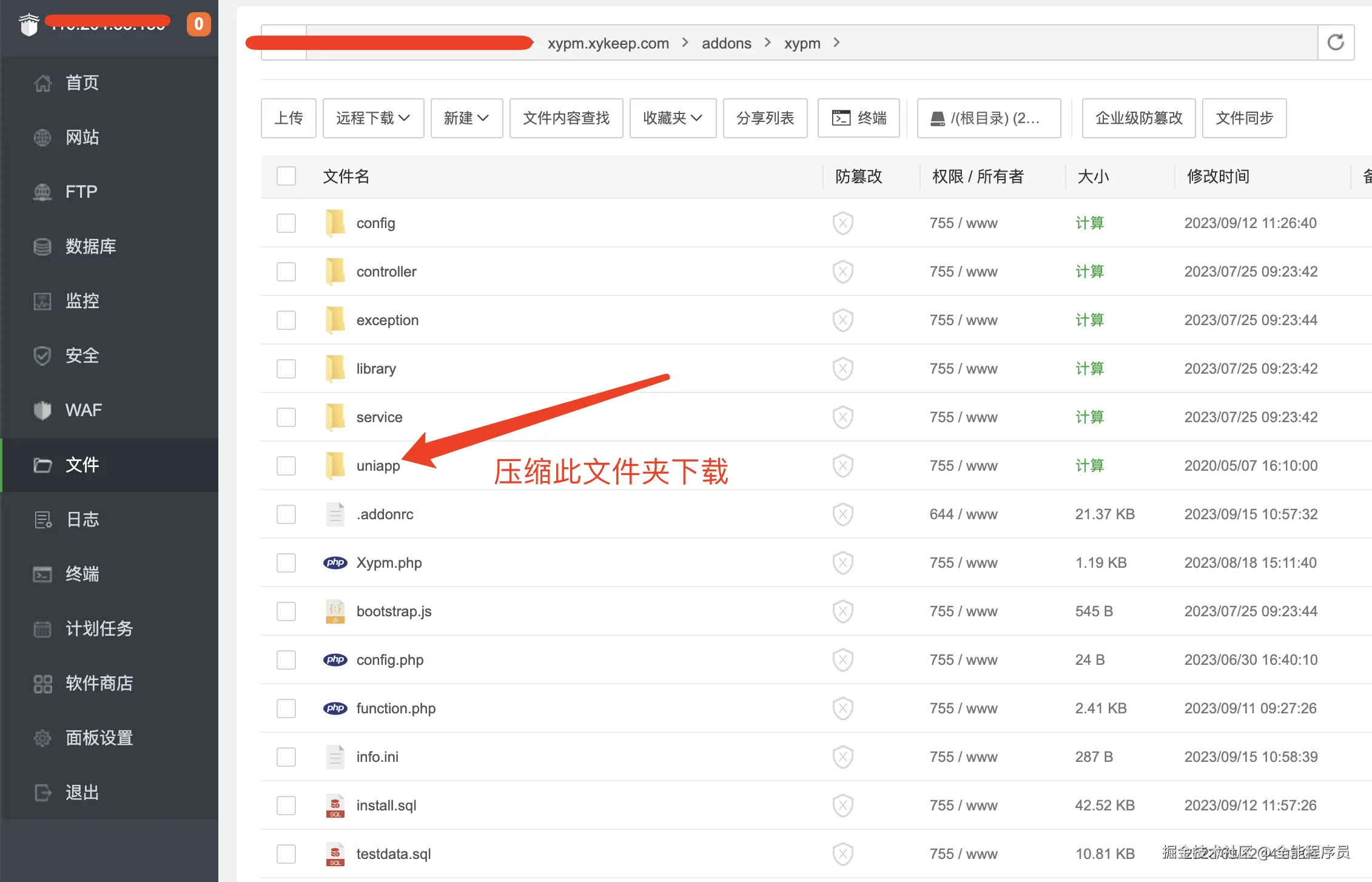Click addons in the breadcrumb path
Image resolution: width=1372 pixels, height=882 pixels.
pos(726,43)
